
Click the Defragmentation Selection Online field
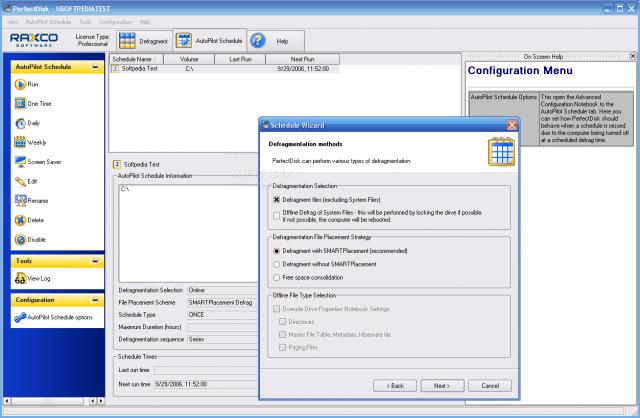(x=223, y=290)
